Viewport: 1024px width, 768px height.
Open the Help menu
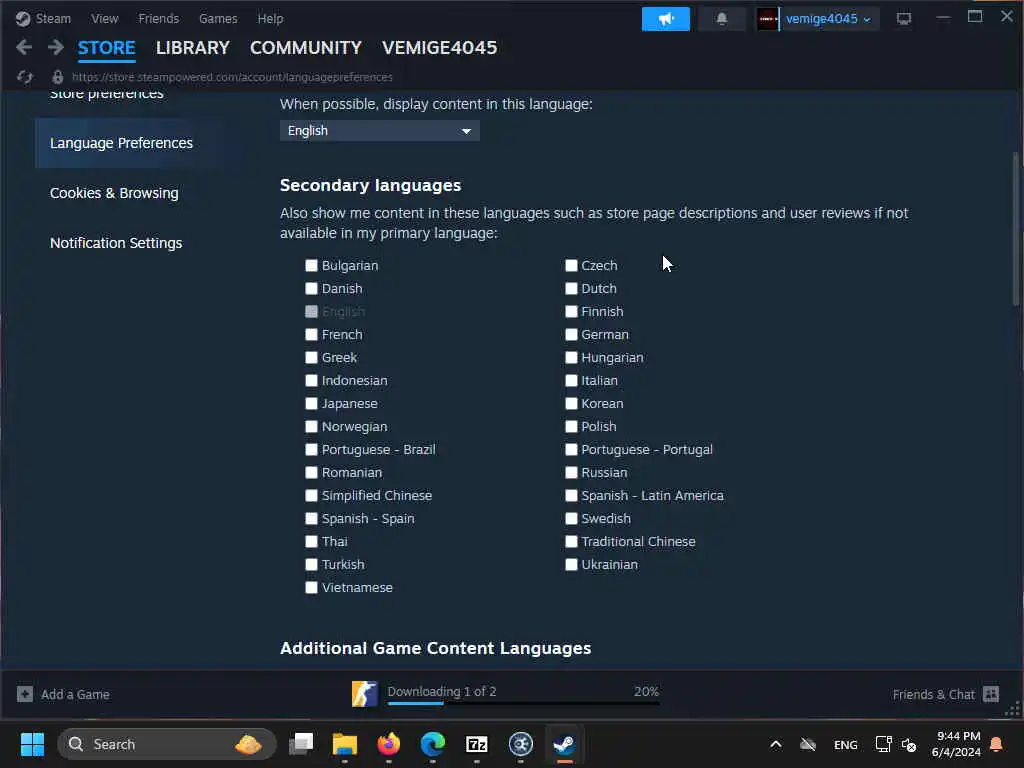point(270,19)
